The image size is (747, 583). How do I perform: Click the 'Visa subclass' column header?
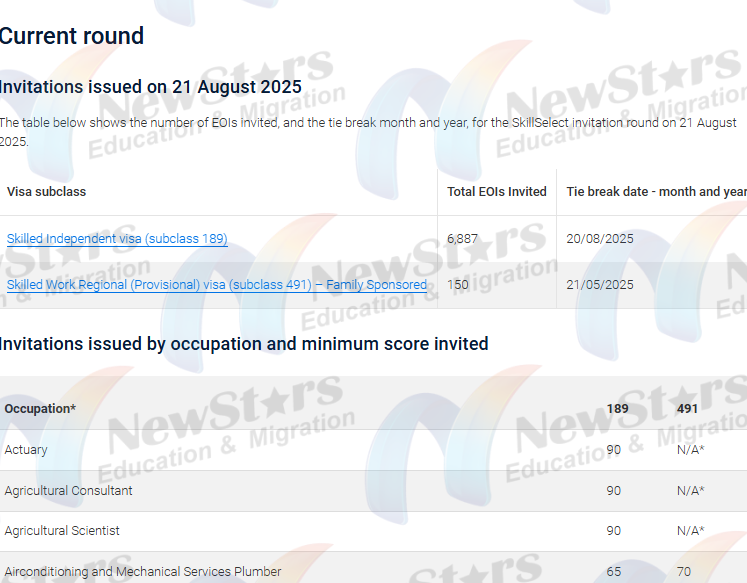tap(47, 192)
